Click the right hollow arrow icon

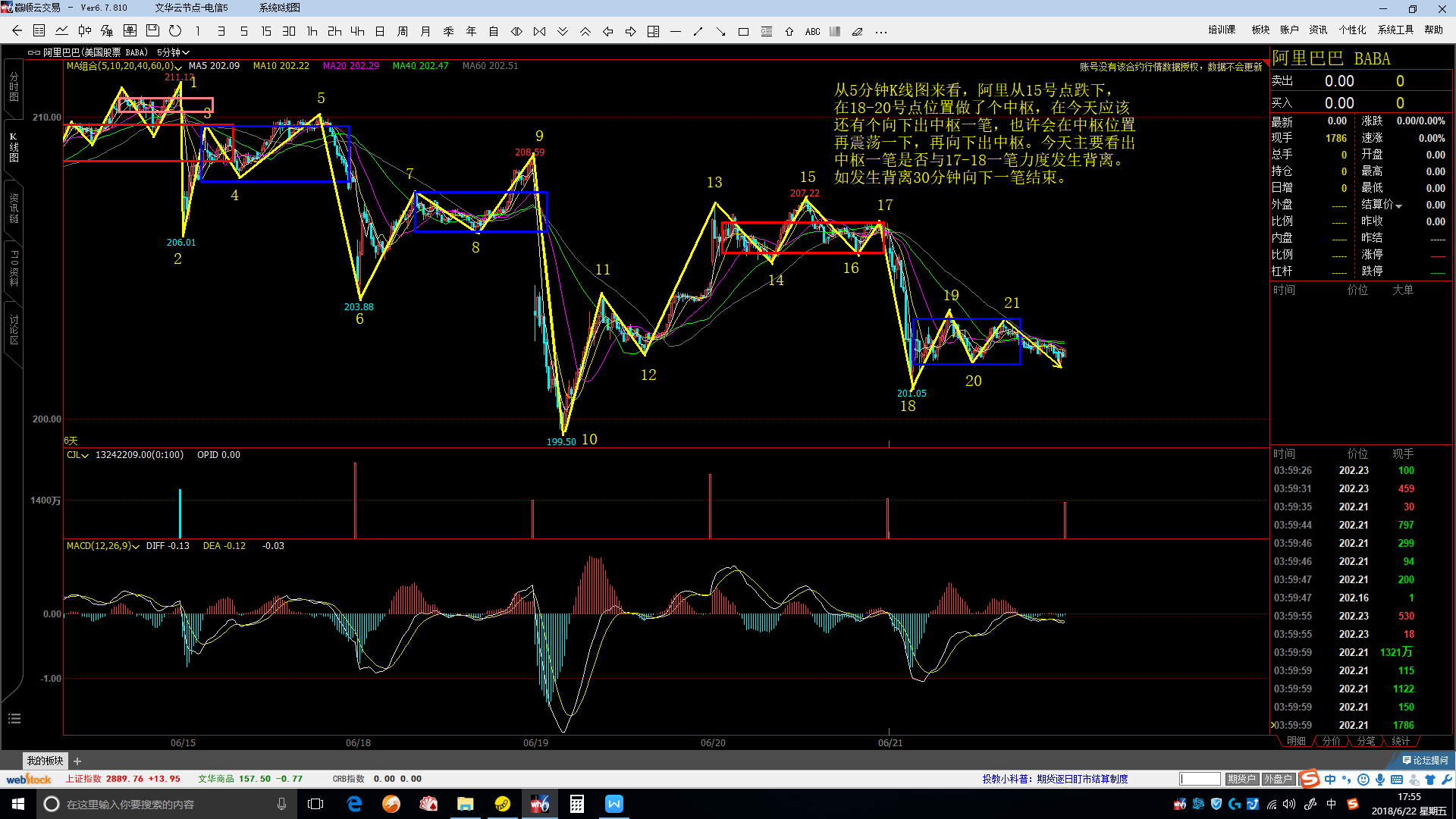630,31
